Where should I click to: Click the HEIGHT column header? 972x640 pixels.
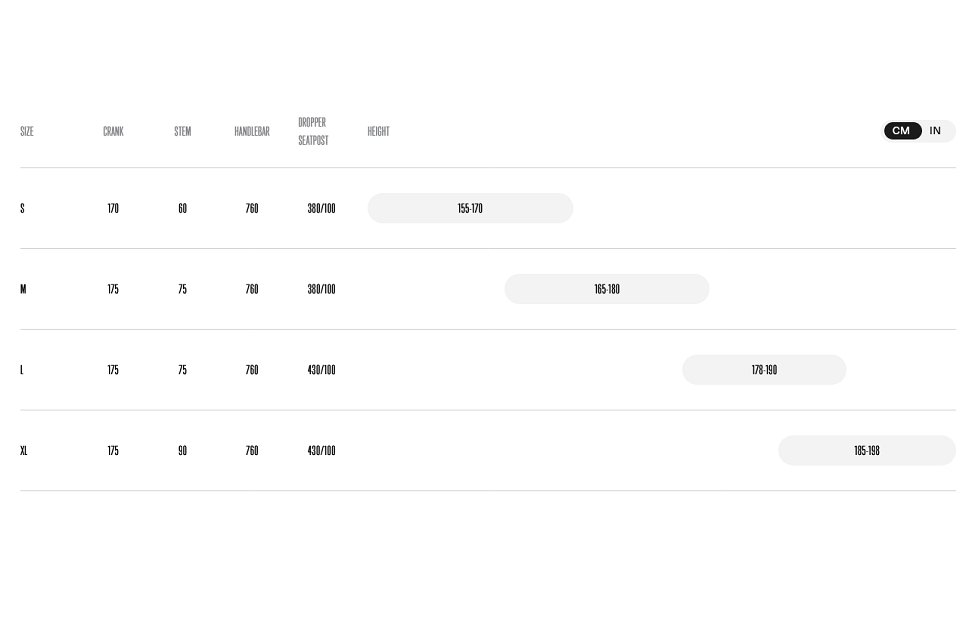(379, 131)
